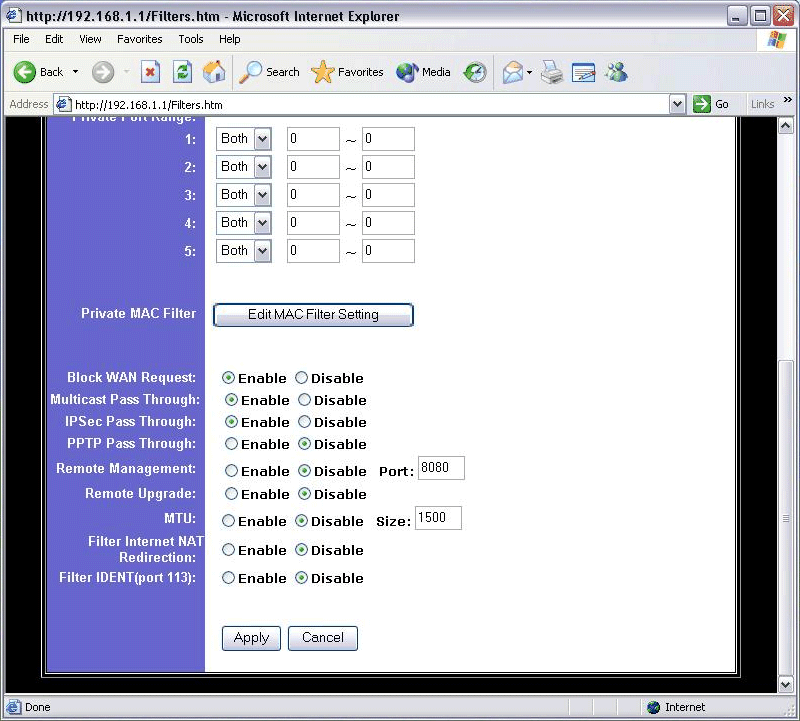
Task: Open the Messenger people icon
Action: [616, 72]
